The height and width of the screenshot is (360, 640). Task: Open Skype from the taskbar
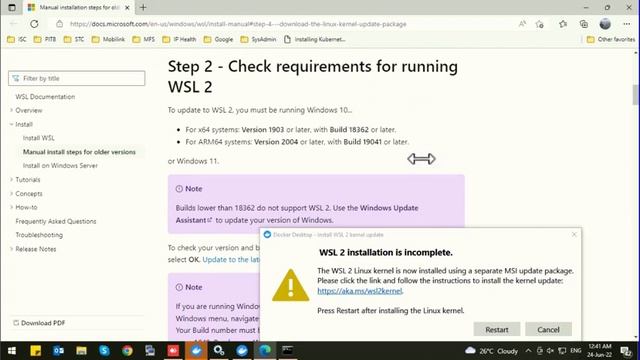pyautogui.click(x=104, y=351)
